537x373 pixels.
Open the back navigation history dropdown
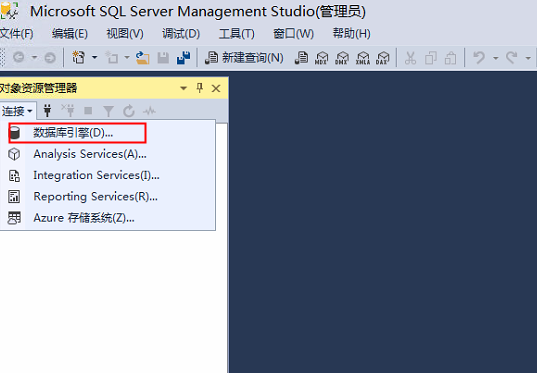click(34, 57)
